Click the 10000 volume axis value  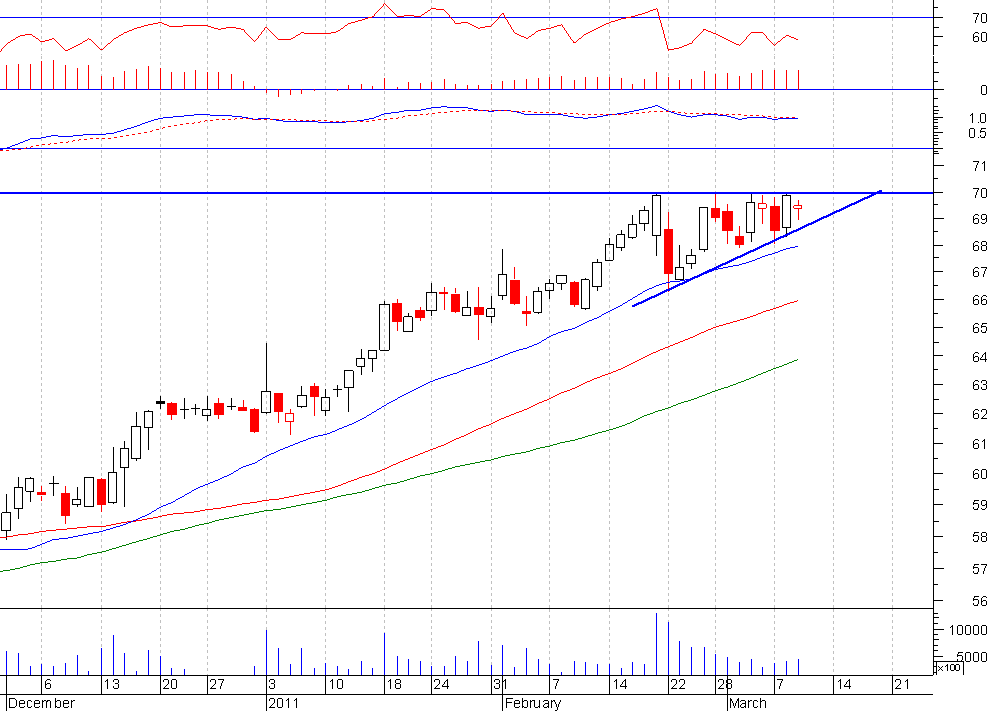[x=968, y=630]
